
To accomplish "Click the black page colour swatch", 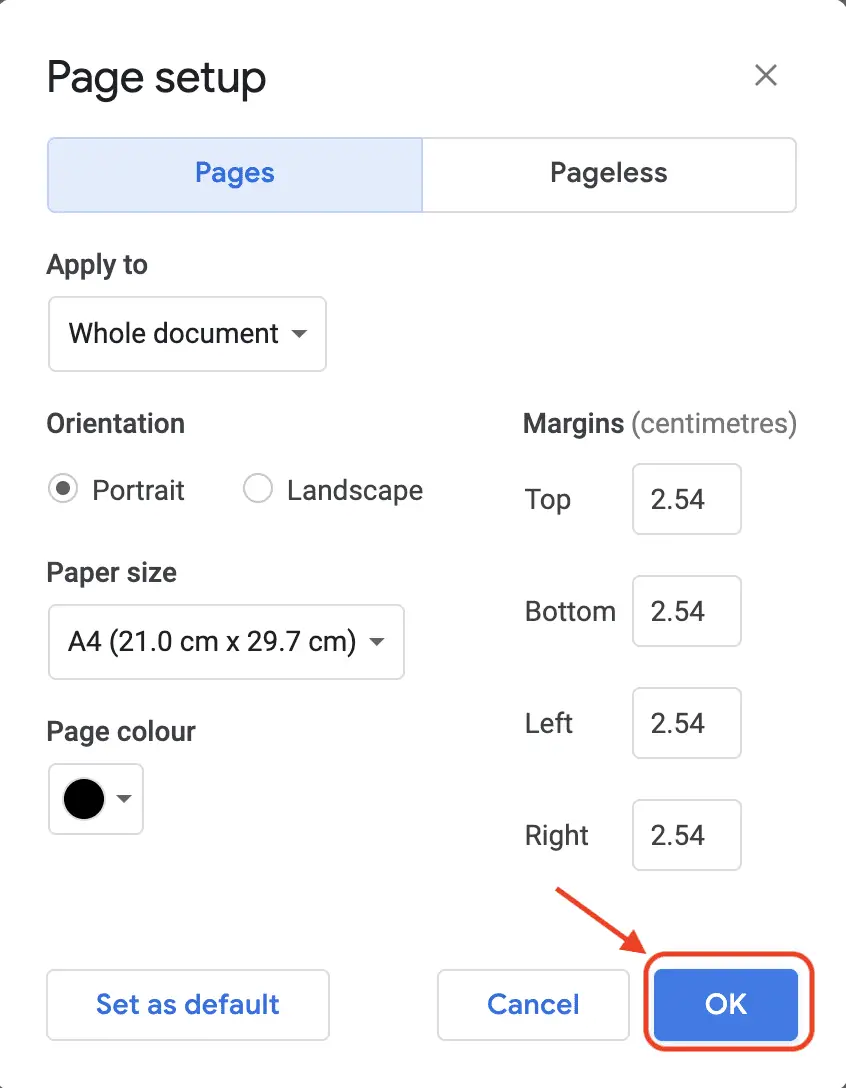I will [x=84, y=799].
